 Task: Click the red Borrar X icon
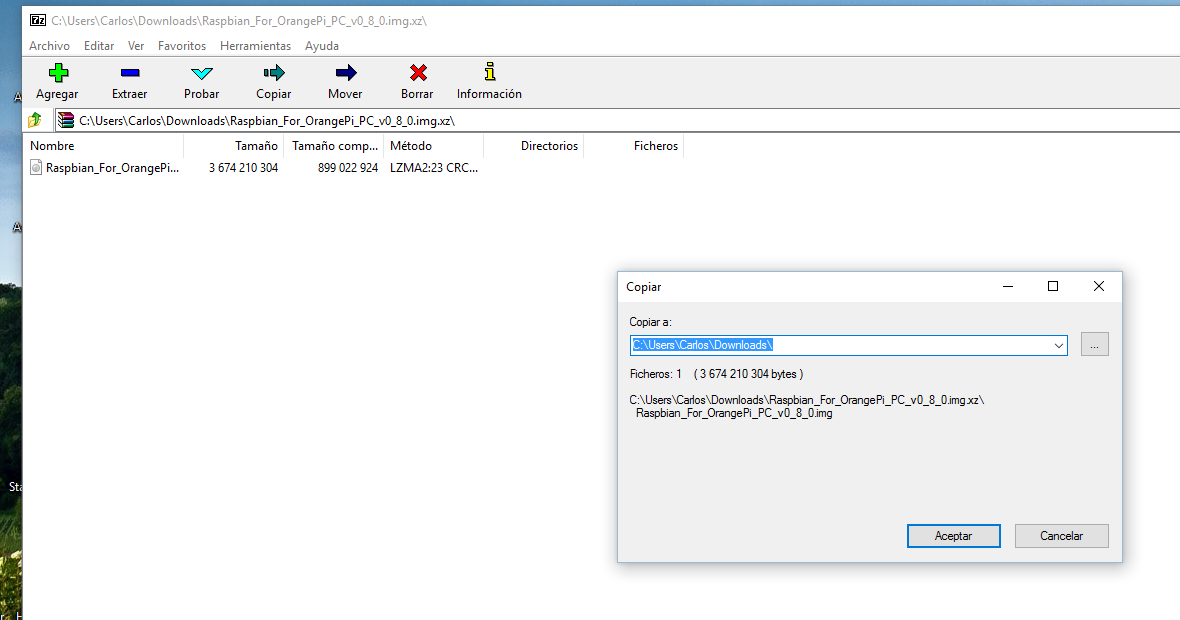tap(418, 73)
